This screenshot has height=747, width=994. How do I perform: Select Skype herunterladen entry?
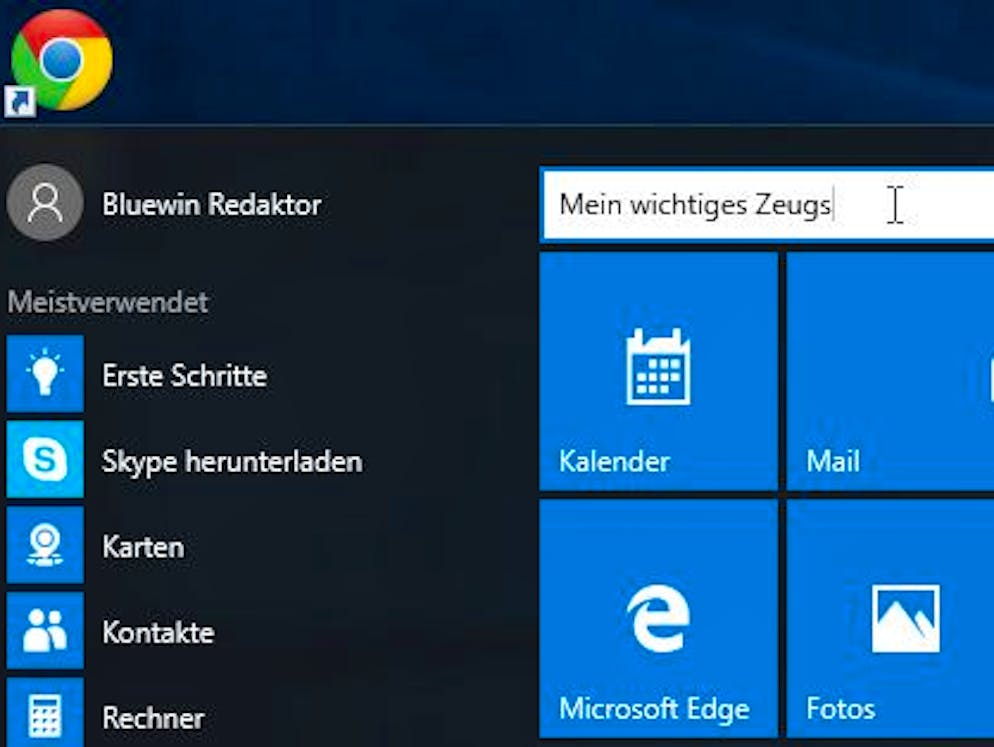point(232,461)
